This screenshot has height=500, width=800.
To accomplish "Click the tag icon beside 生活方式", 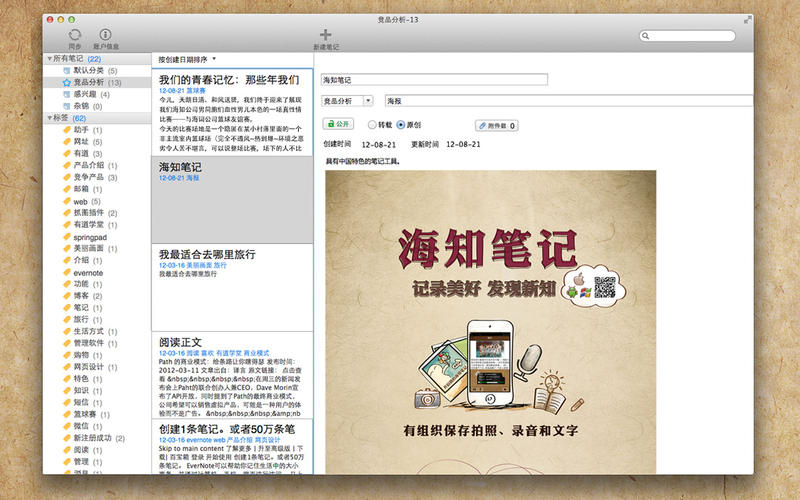I will click(66, 332).
